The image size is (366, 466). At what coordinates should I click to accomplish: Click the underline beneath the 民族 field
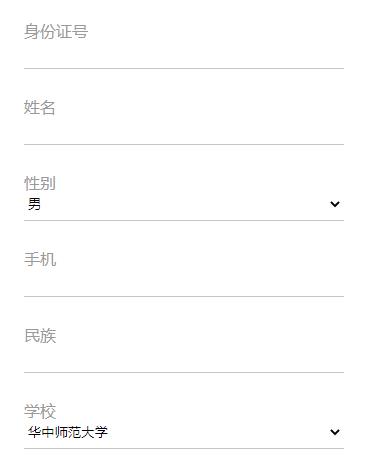pyautogui.click(x=184, y=372)
